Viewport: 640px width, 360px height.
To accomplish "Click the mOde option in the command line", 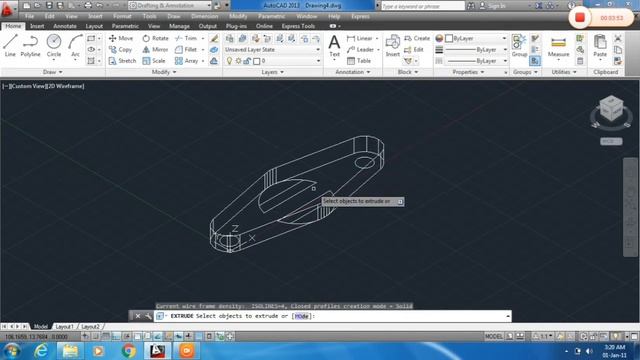I will coord(302,316).
